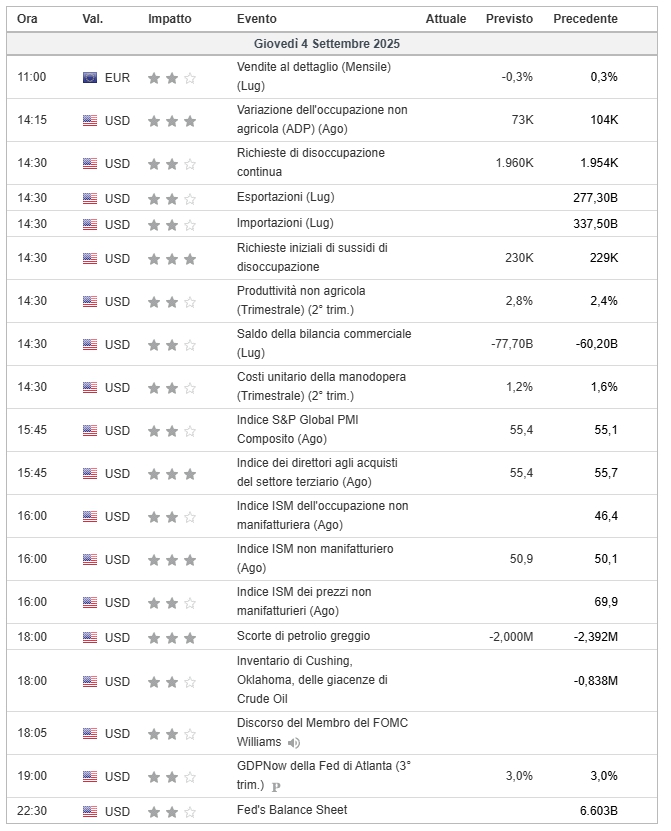The width and height of the screenshot is (671, 831).
Task: Click the US flag in the ADP employment row
Action: (x=90, y=120)
